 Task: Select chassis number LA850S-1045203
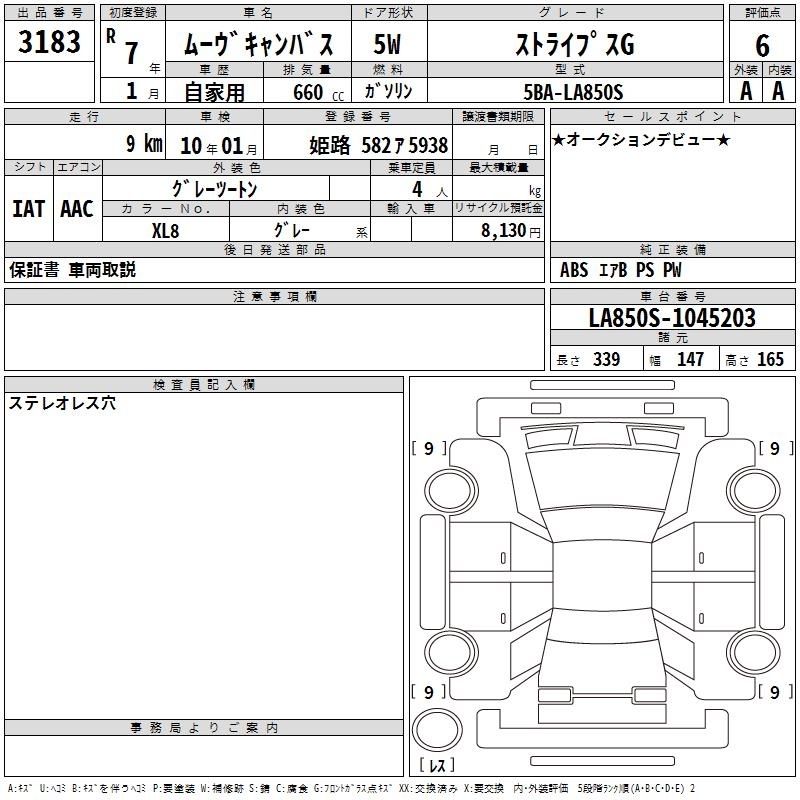(x=671, y=318)
